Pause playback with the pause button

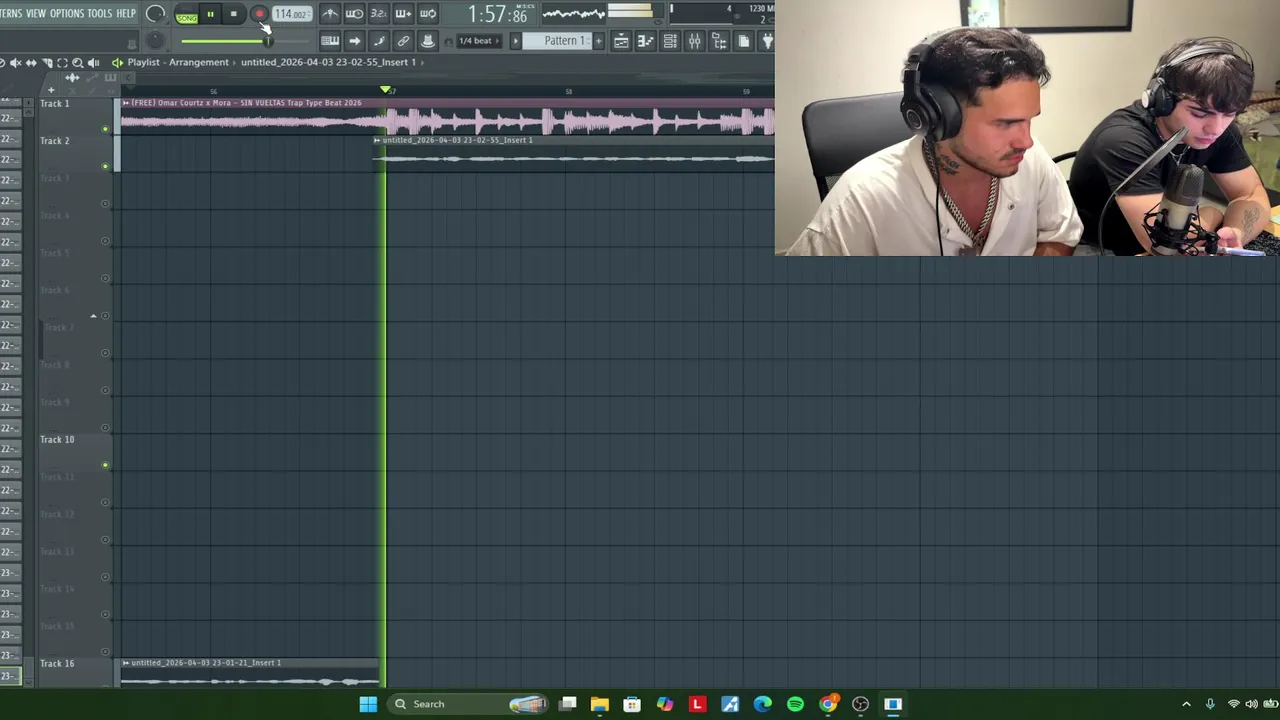[210, 14]
